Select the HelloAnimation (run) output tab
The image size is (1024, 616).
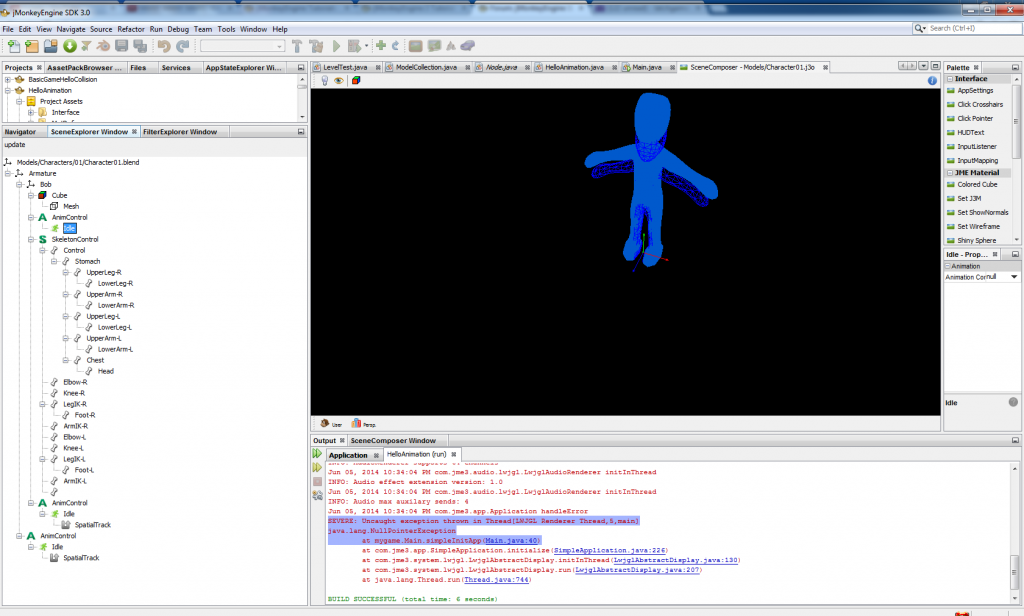[x=417, y=454]
